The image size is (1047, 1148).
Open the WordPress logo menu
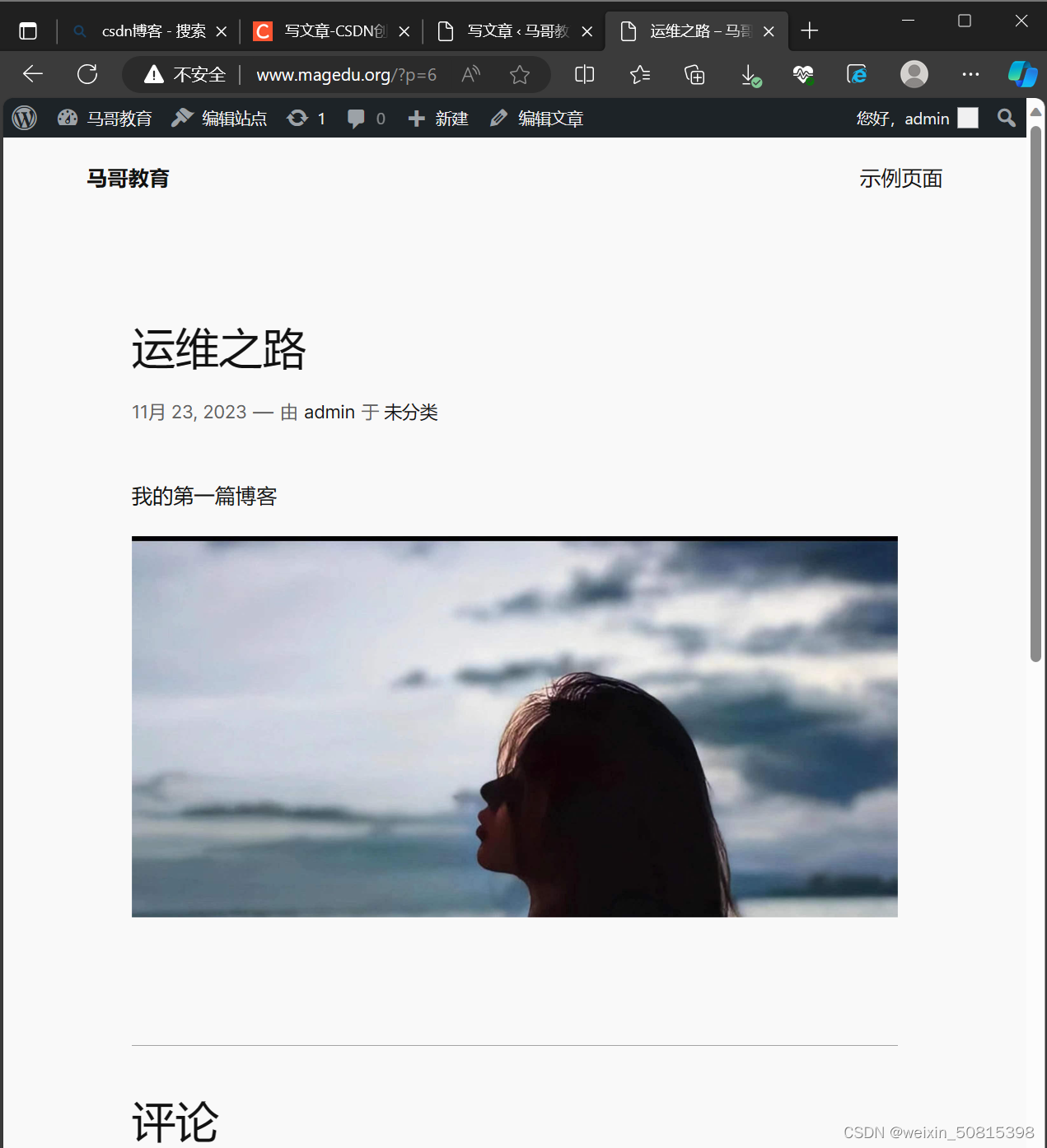click(24, 118)
